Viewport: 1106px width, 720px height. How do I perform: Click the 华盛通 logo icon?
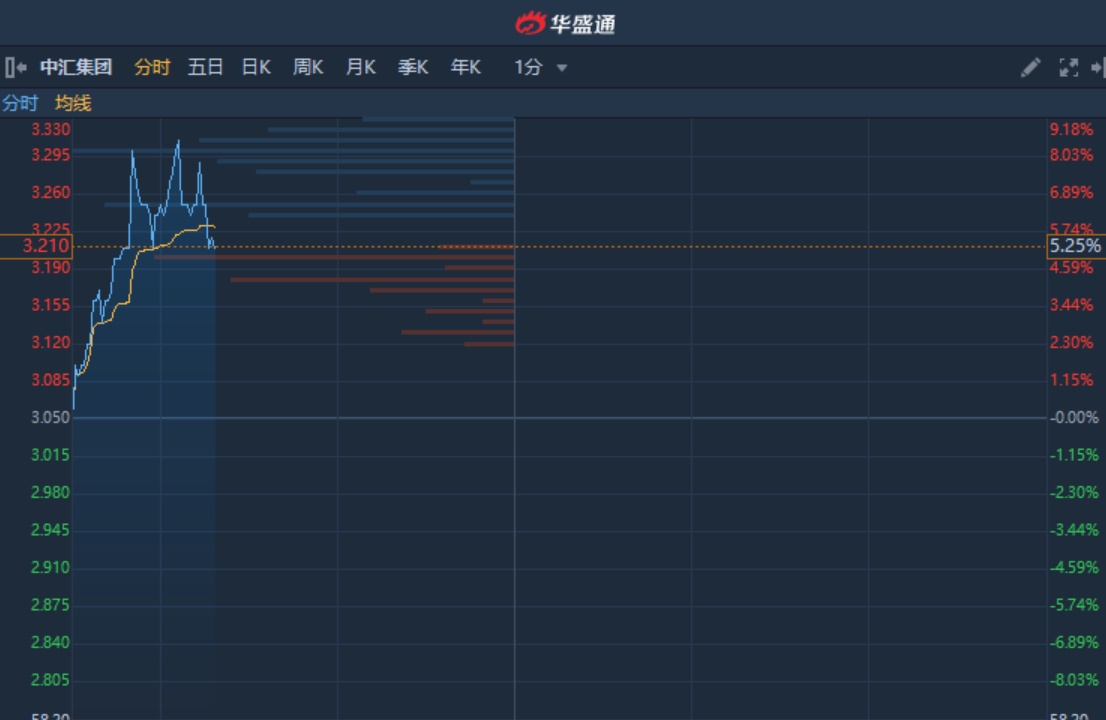[530, 23]
